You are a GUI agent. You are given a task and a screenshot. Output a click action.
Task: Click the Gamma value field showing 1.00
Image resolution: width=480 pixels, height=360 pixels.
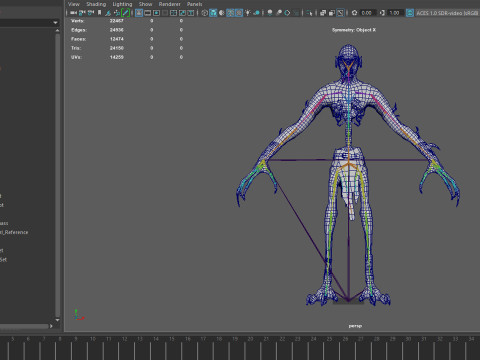pyautogui.click(x=394, y=13)
